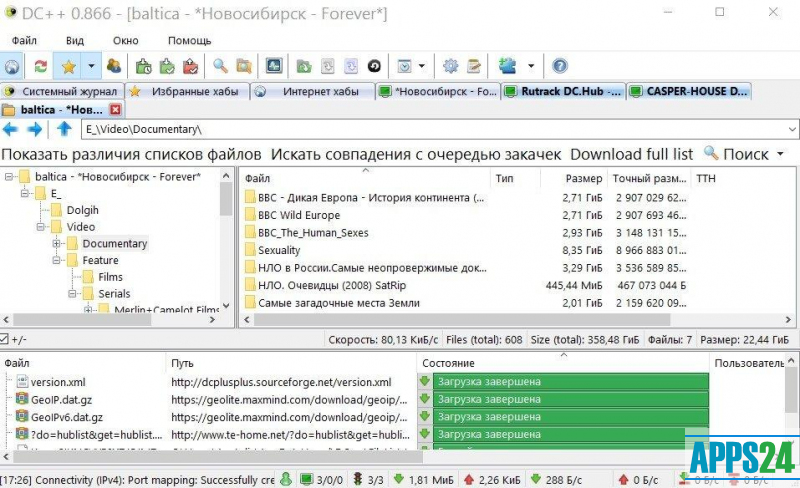Image resolution: width=800 pixels, height=488 pixels.
Task: Click the blue document-arrows toolbar icon
Action: click(351, 66)
